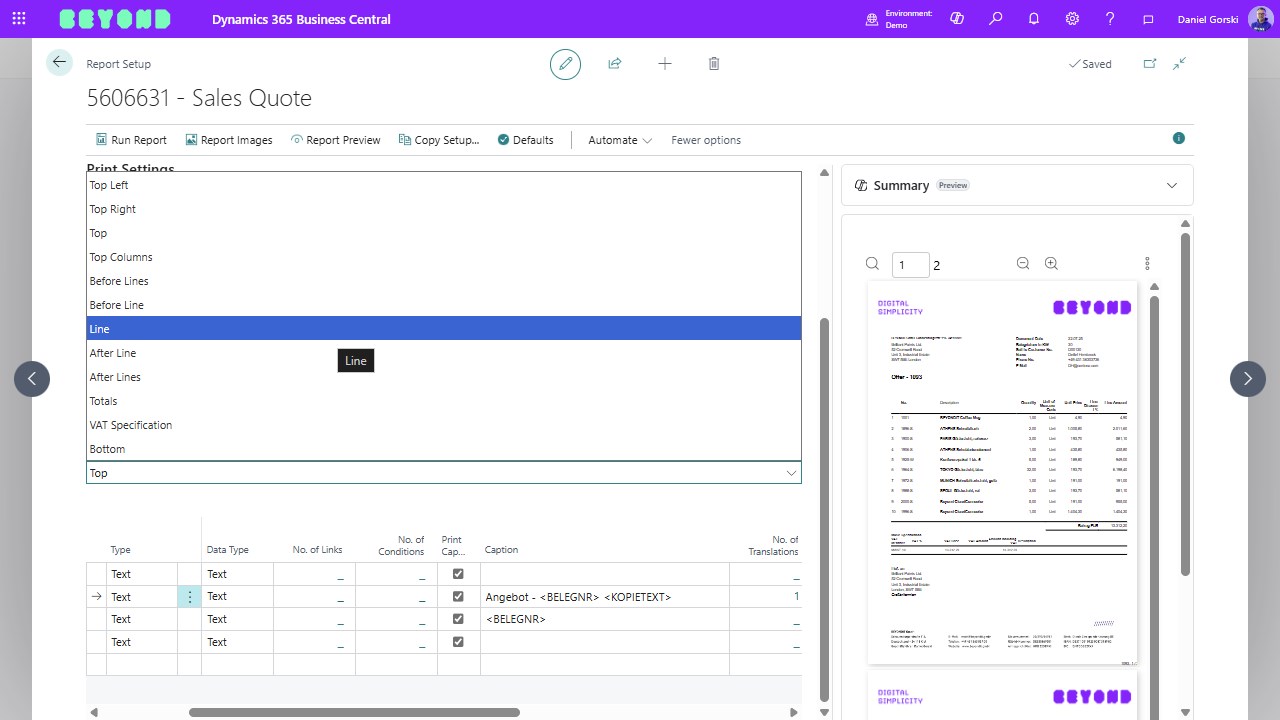This screenshot has height=720, width=1280.
Task: Open the app launcher waffle menu
Action: tap(19, 19)
